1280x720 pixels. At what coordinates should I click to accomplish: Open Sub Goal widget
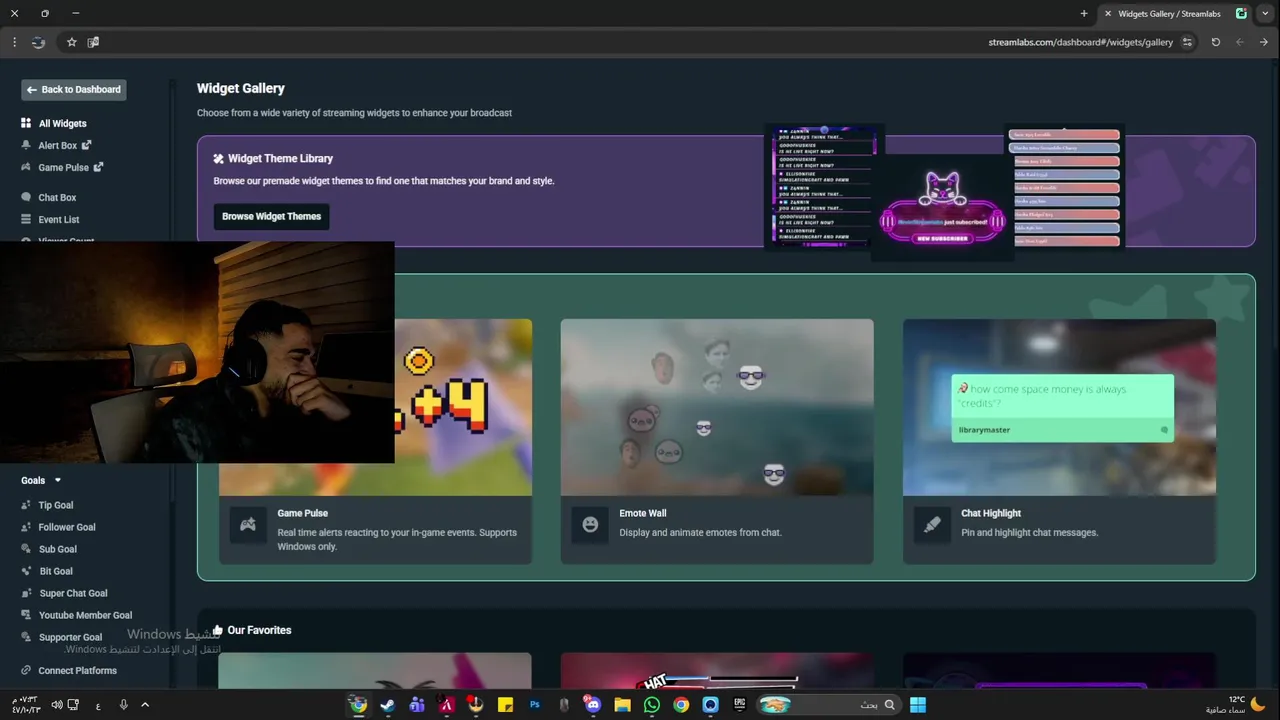[x=57, y=550]
